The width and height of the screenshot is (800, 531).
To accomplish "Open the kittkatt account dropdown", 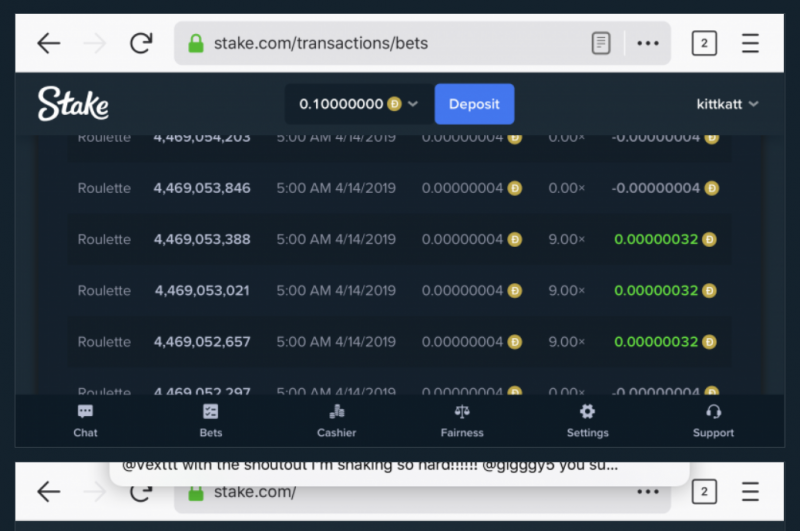I will point(727,104).
